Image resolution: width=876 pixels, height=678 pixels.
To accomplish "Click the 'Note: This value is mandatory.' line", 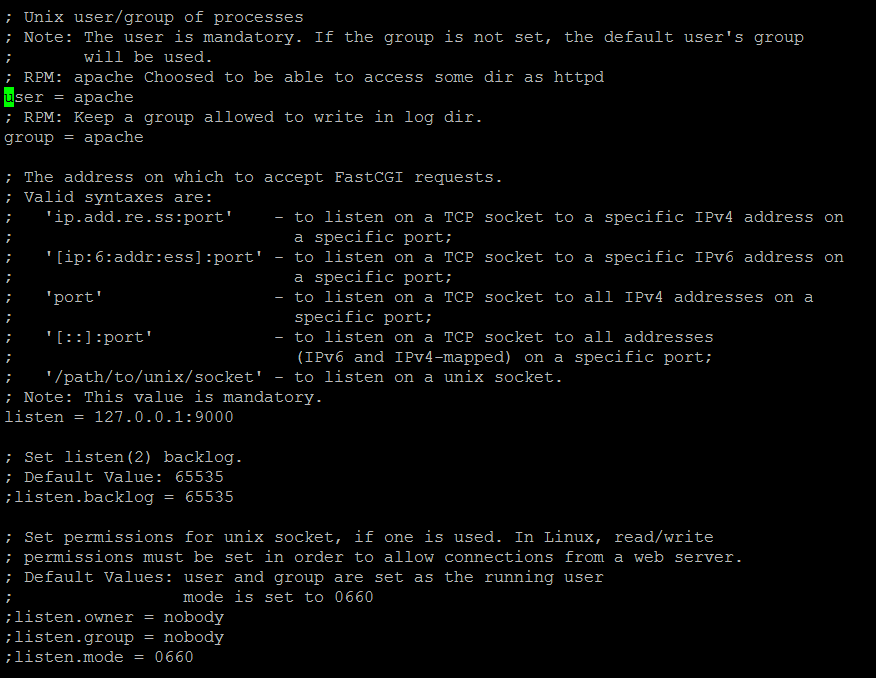I will (173, 397).
